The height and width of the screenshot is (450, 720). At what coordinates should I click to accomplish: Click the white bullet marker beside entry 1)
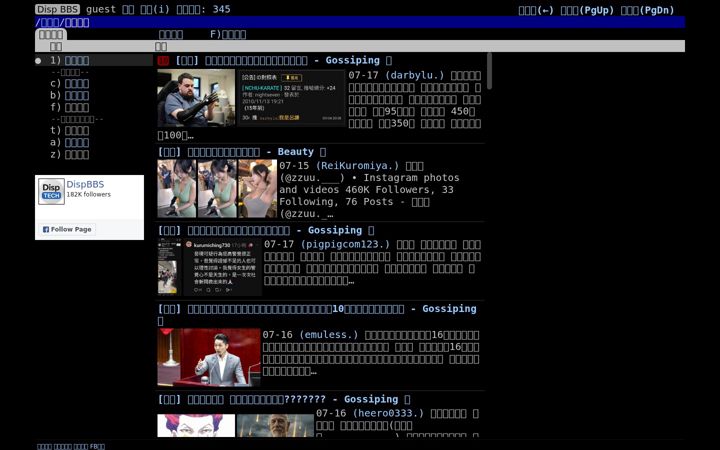click(x=39, y=61)
